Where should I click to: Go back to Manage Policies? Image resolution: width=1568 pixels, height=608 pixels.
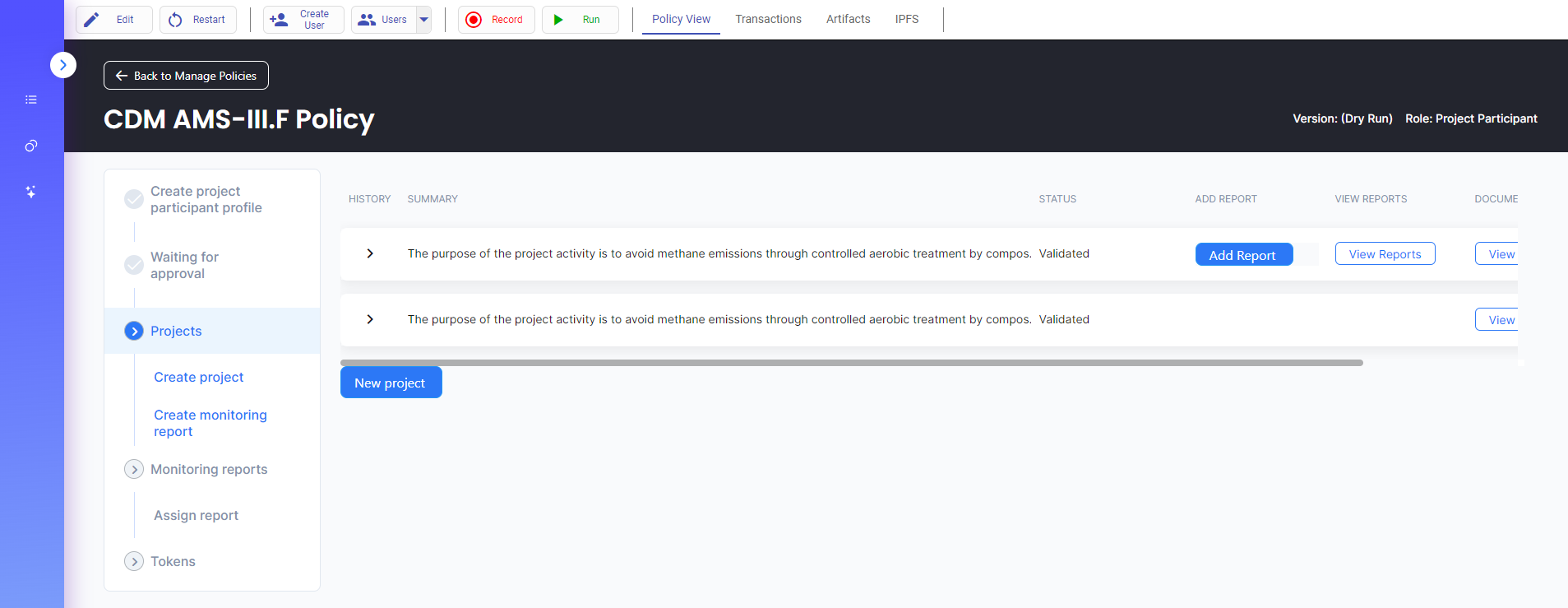click(186, 76)
